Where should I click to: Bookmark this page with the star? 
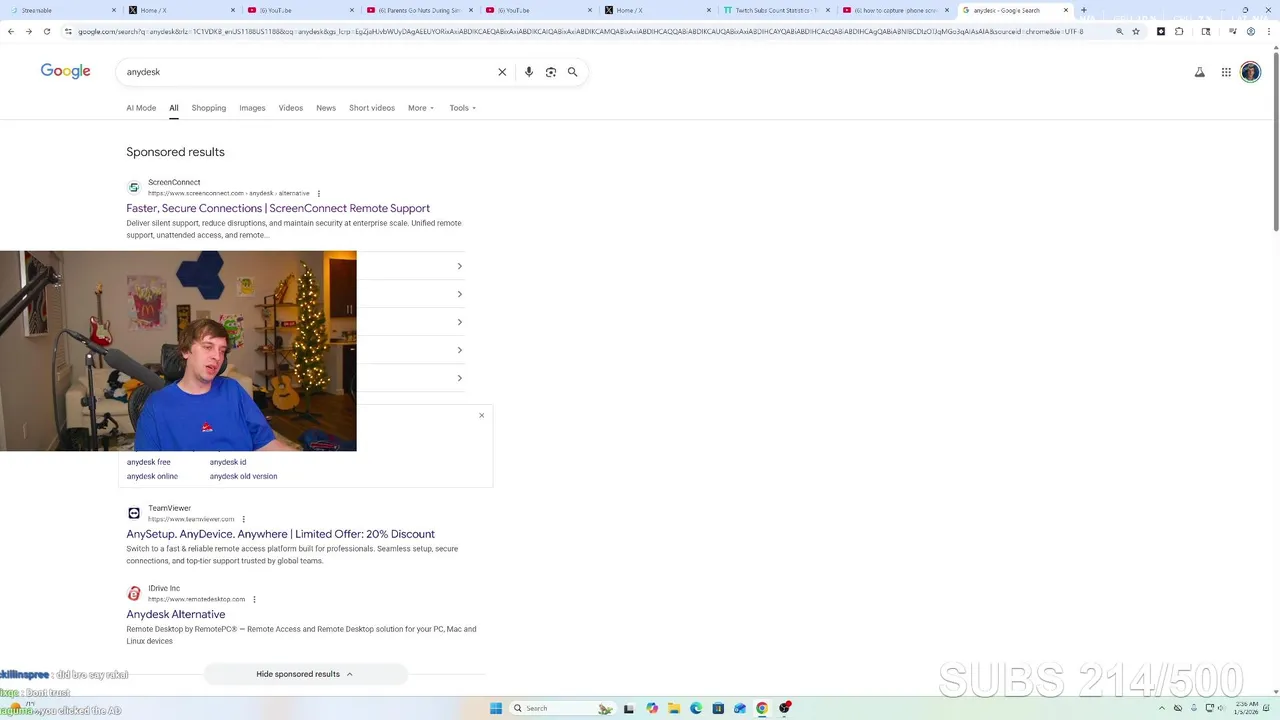coord(1136,31)
